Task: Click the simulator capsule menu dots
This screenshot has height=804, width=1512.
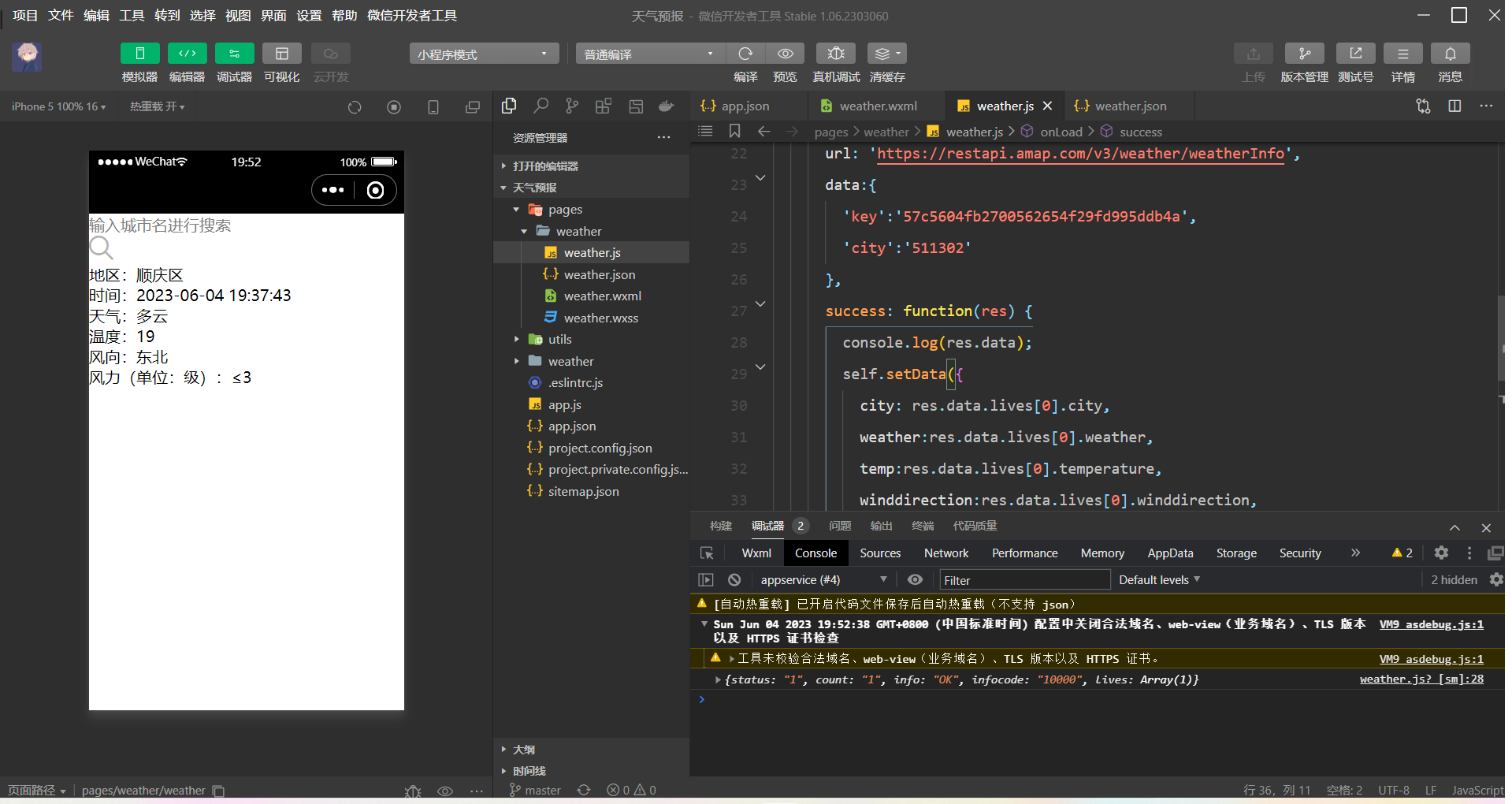Action: [333, 190]
